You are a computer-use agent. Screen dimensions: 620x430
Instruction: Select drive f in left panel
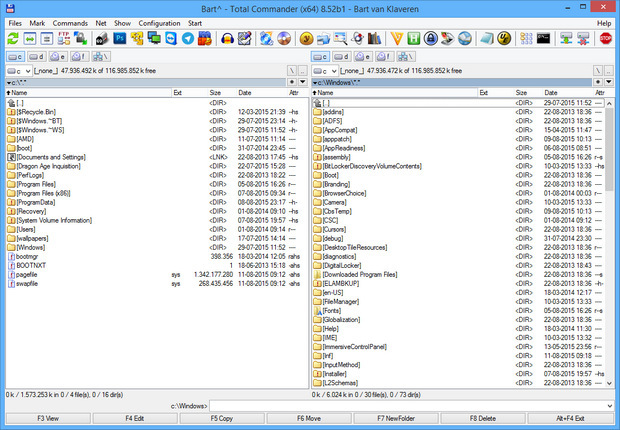point(79,57)
